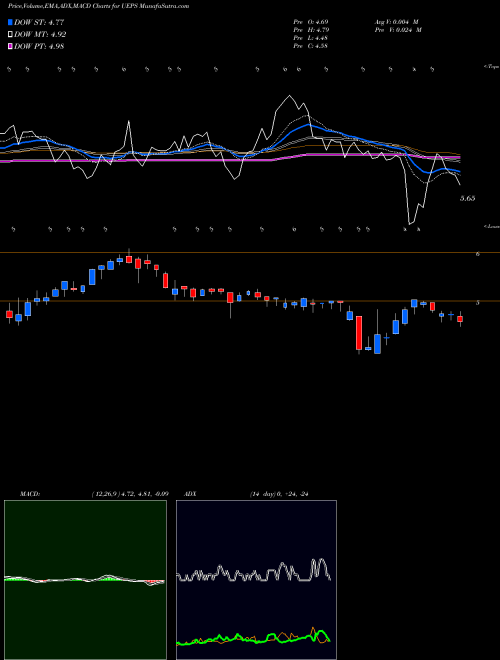Screen dimensions: 500x660
Task: Click the price axis label 5
Action: coord(478,303)
